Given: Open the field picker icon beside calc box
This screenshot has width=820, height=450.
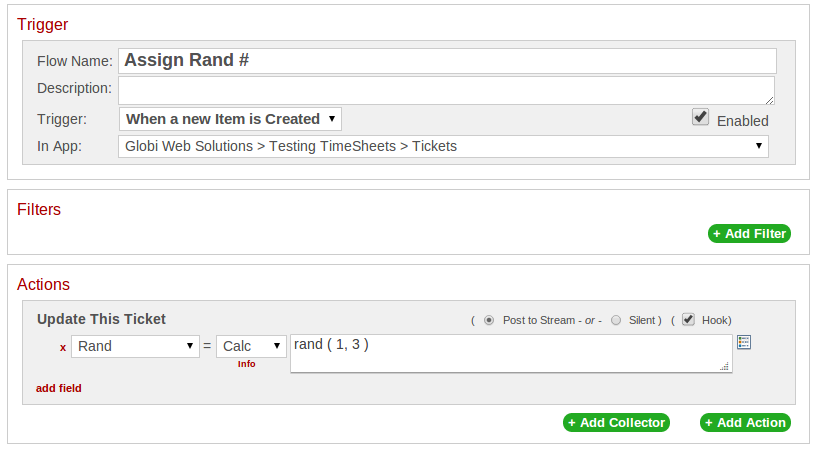Looking at the screenshot, I should point(744,342).
